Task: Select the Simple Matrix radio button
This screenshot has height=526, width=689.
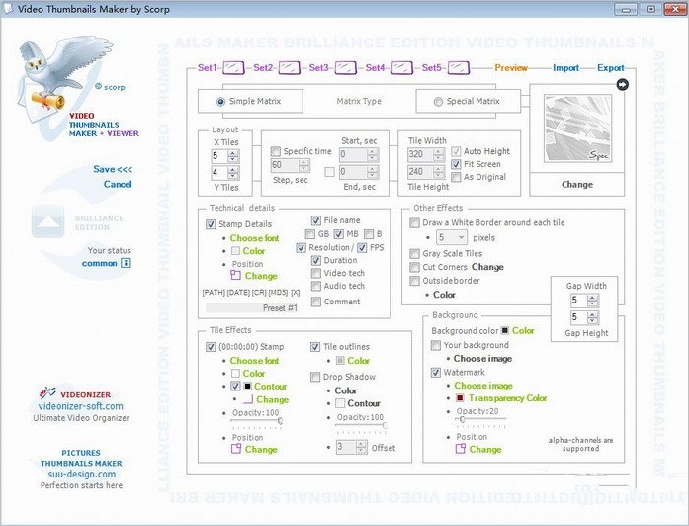Action: [x=221, y=102]
